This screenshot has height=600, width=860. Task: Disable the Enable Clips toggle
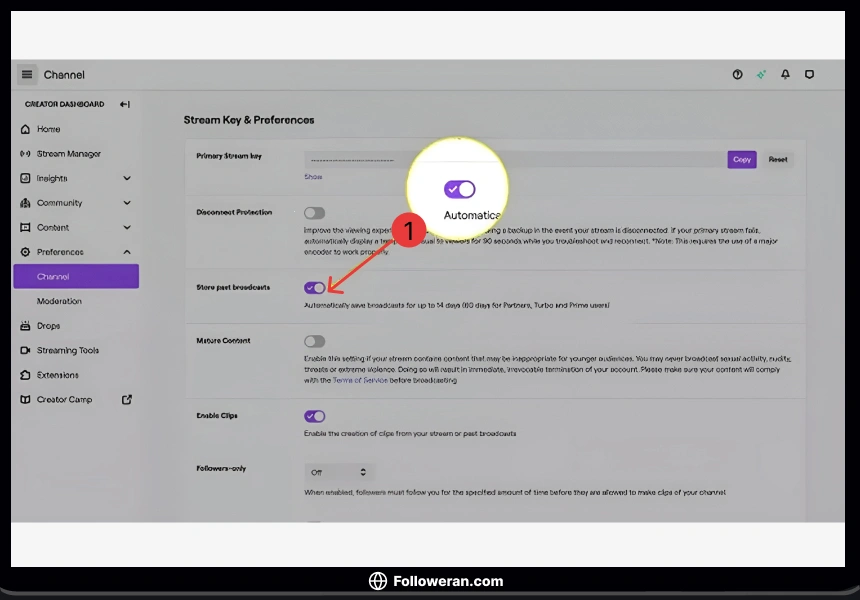[315, 416]
